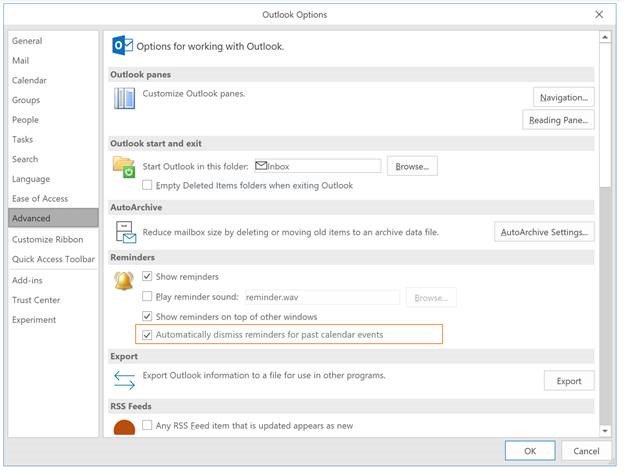This screenshot has width=624, height=473.
Task: Click the AutoArchive mailbox icon
Action: [x=126, y=232]
